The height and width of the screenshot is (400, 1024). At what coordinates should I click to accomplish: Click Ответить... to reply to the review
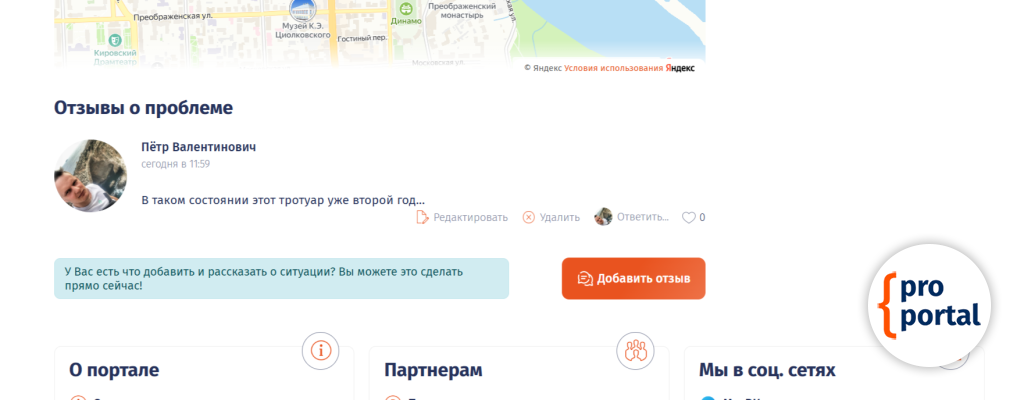pyautogui.click(x=643, y=217)
